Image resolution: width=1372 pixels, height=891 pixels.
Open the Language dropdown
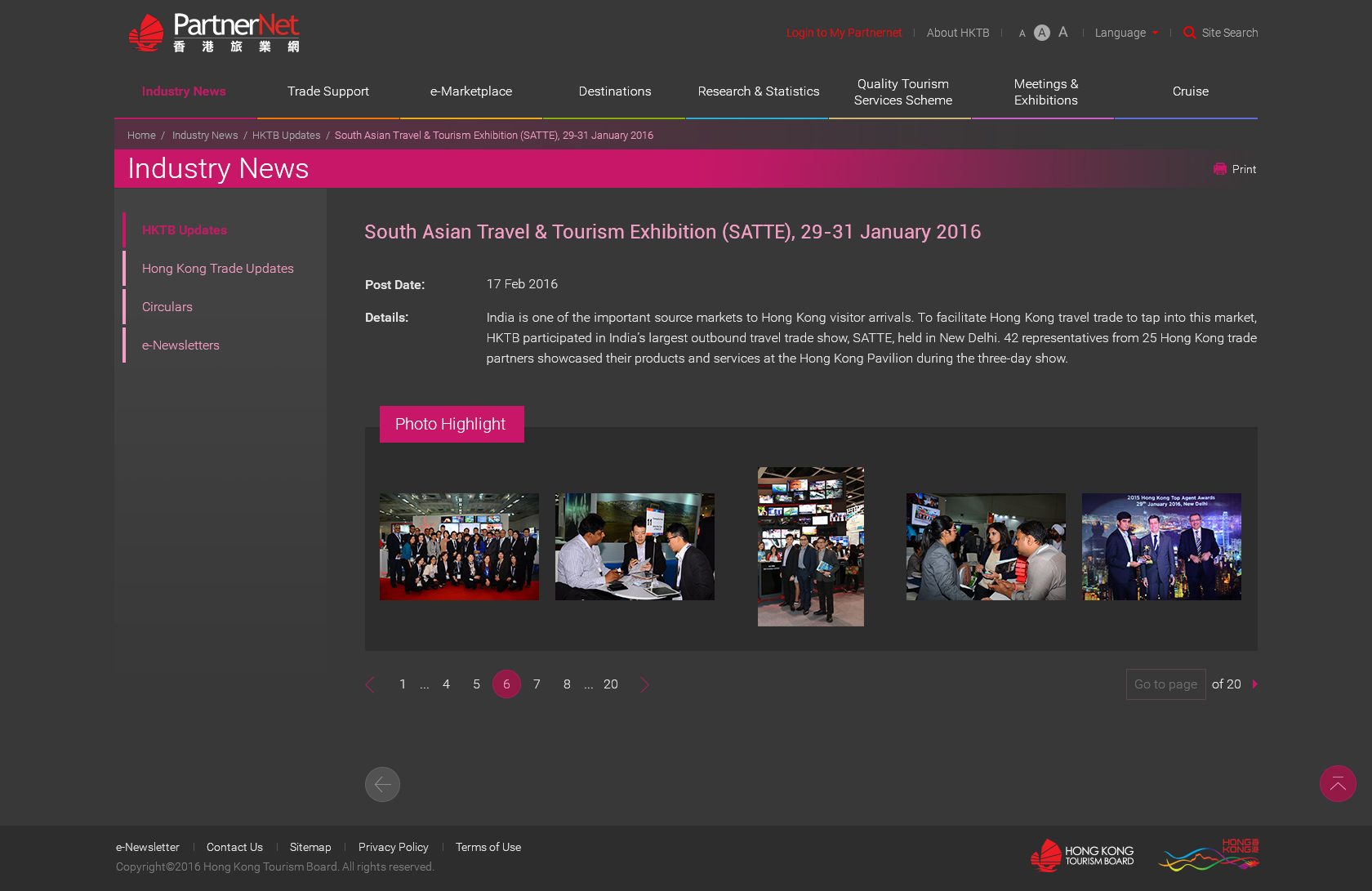(1125, 33)
